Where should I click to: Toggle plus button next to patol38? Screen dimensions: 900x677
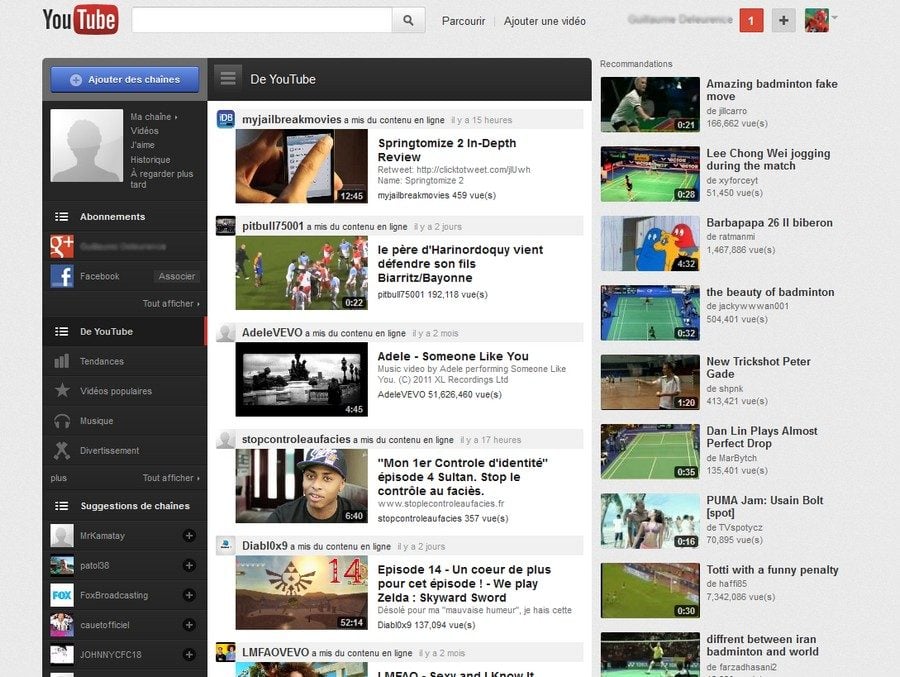(x=189, y=565)
